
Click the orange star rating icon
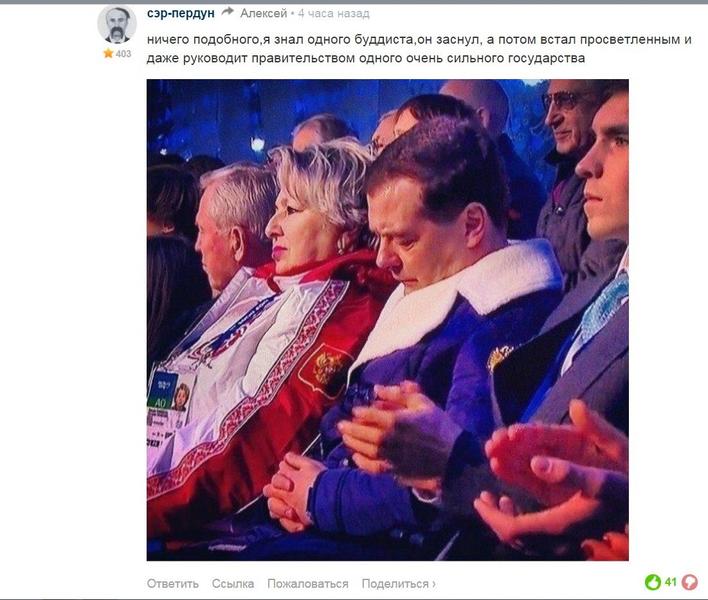click(108, 54)
